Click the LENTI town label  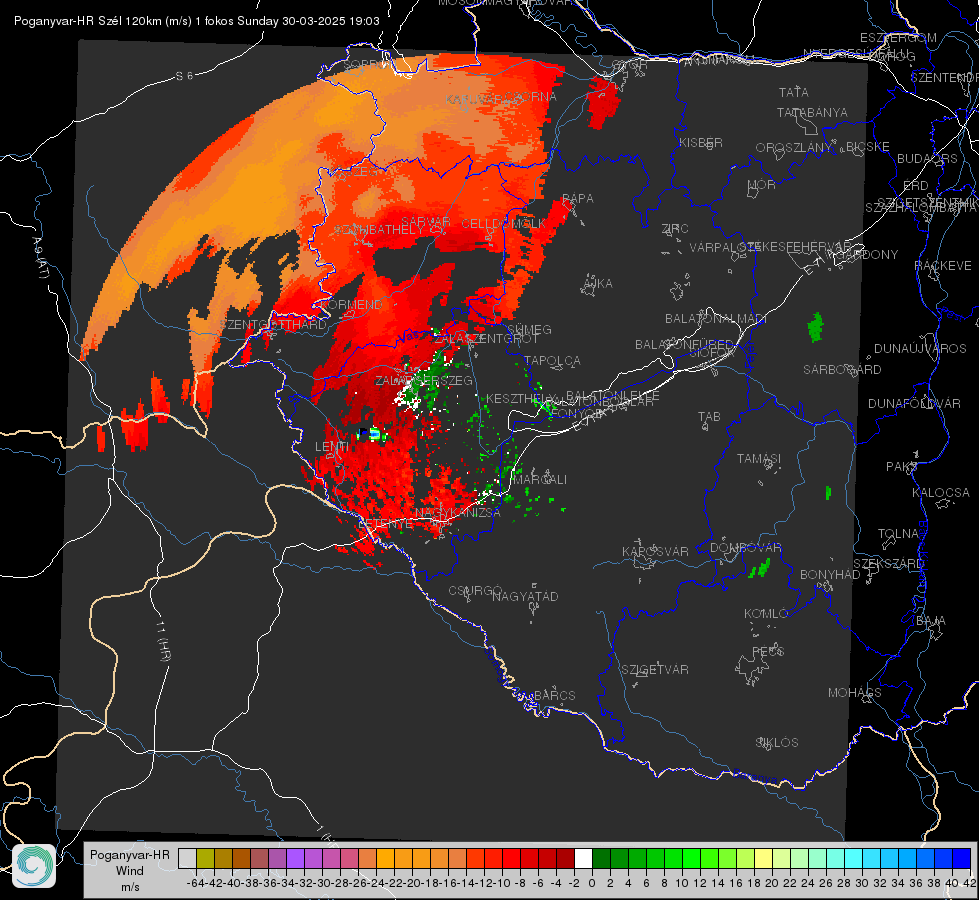332,447
